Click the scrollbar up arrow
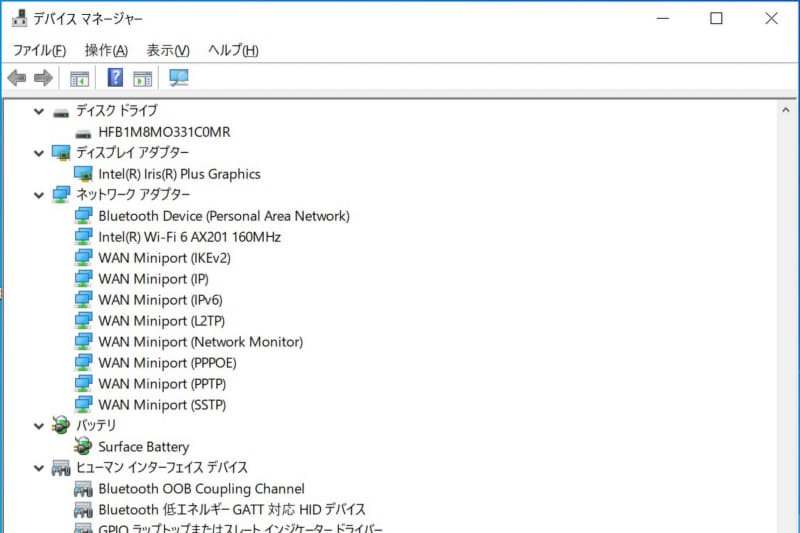 (x=786, y=110)
